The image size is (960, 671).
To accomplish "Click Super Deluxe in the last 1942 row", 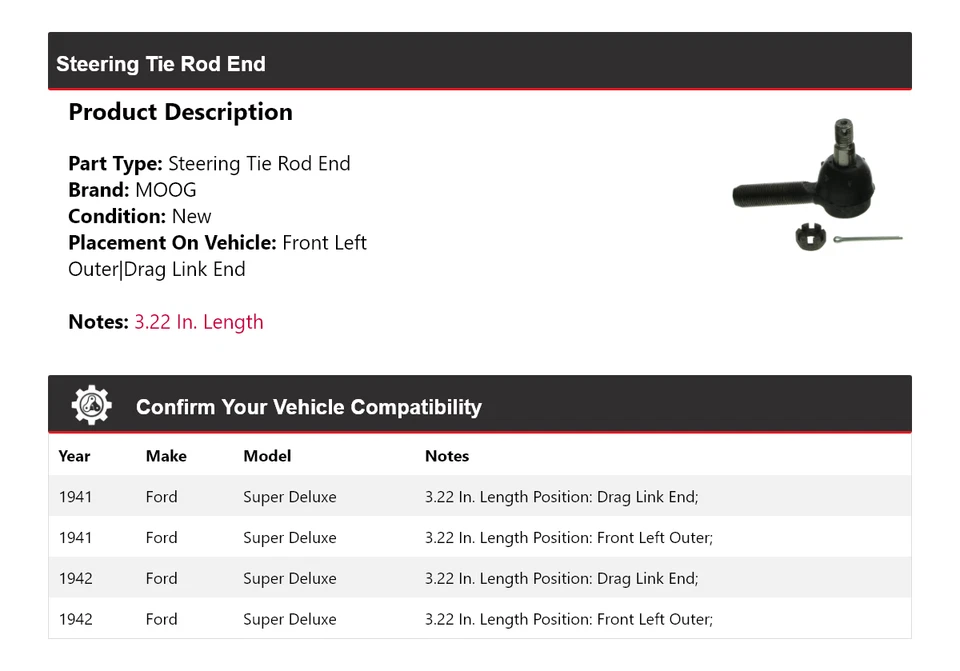I will click(289, 620).
